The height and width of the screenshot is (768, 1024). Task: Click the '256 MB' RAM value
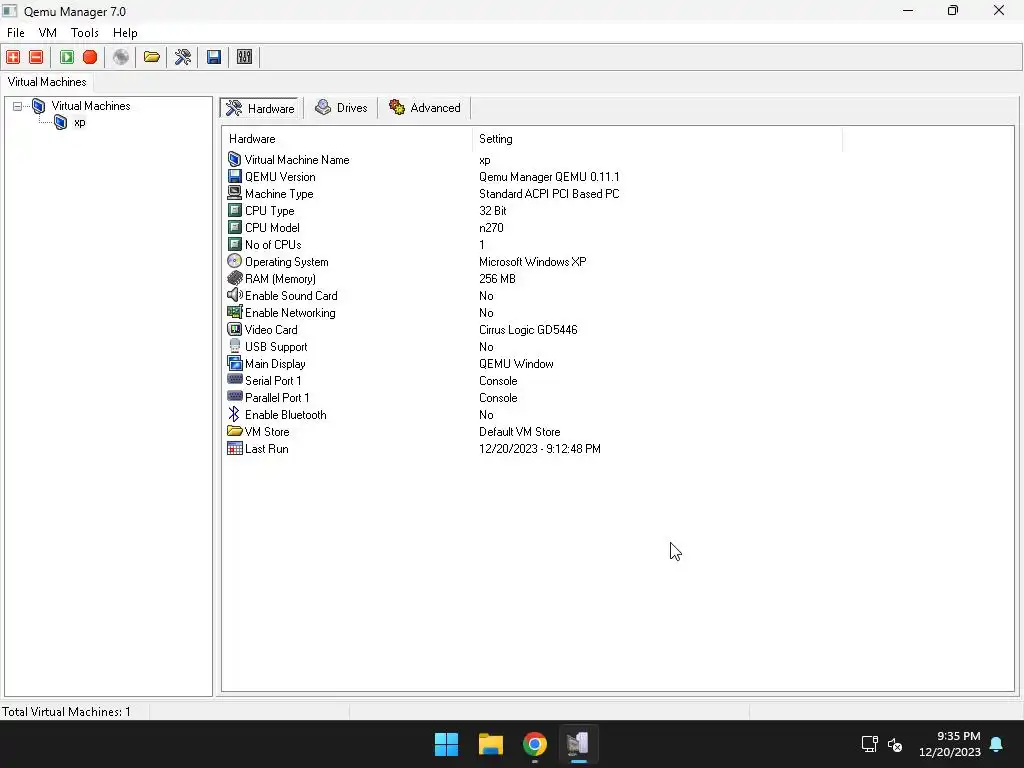point(497,278)
